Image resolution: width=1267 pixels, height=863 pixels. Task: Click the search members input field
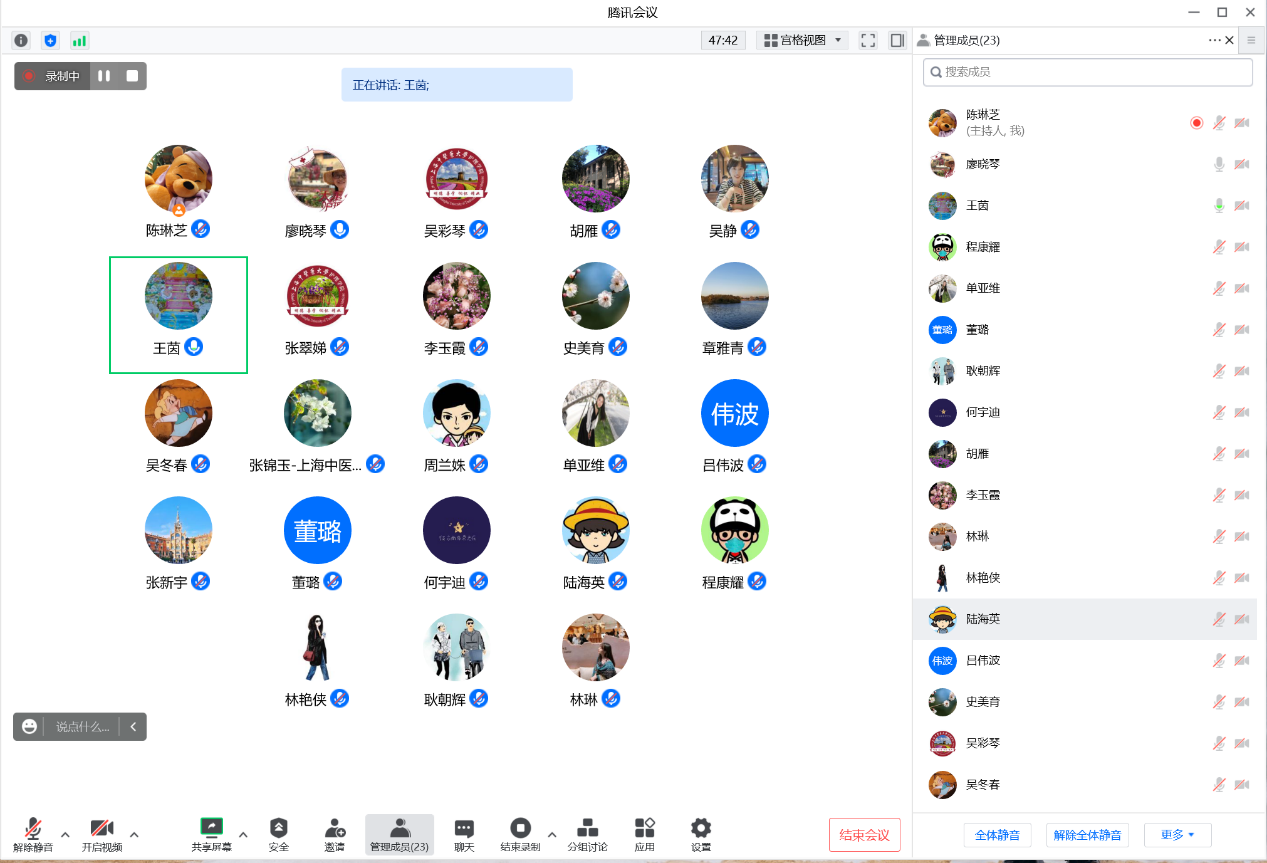(x=1088, y=72)
